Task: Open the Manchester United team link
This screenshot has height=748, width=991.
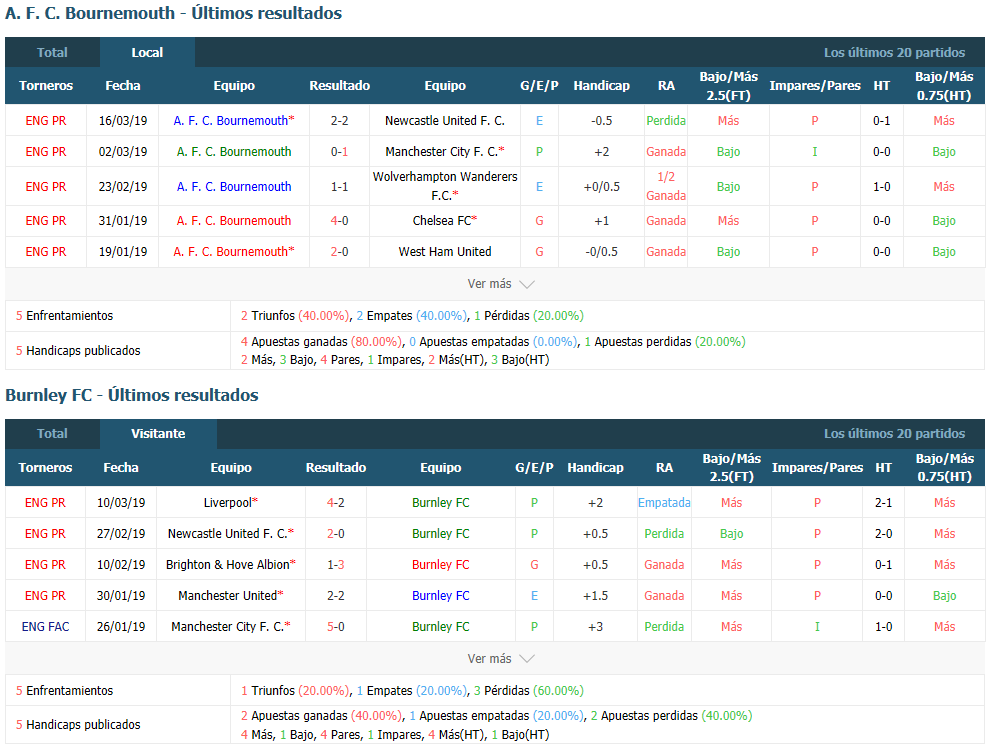Action: click(x=231, y=595)
